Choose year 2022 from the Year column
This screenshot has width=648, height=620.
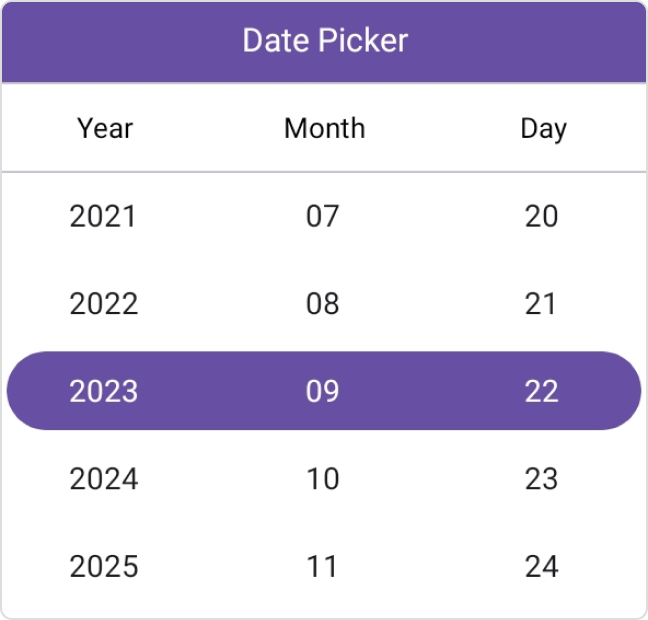pos(103,304)
